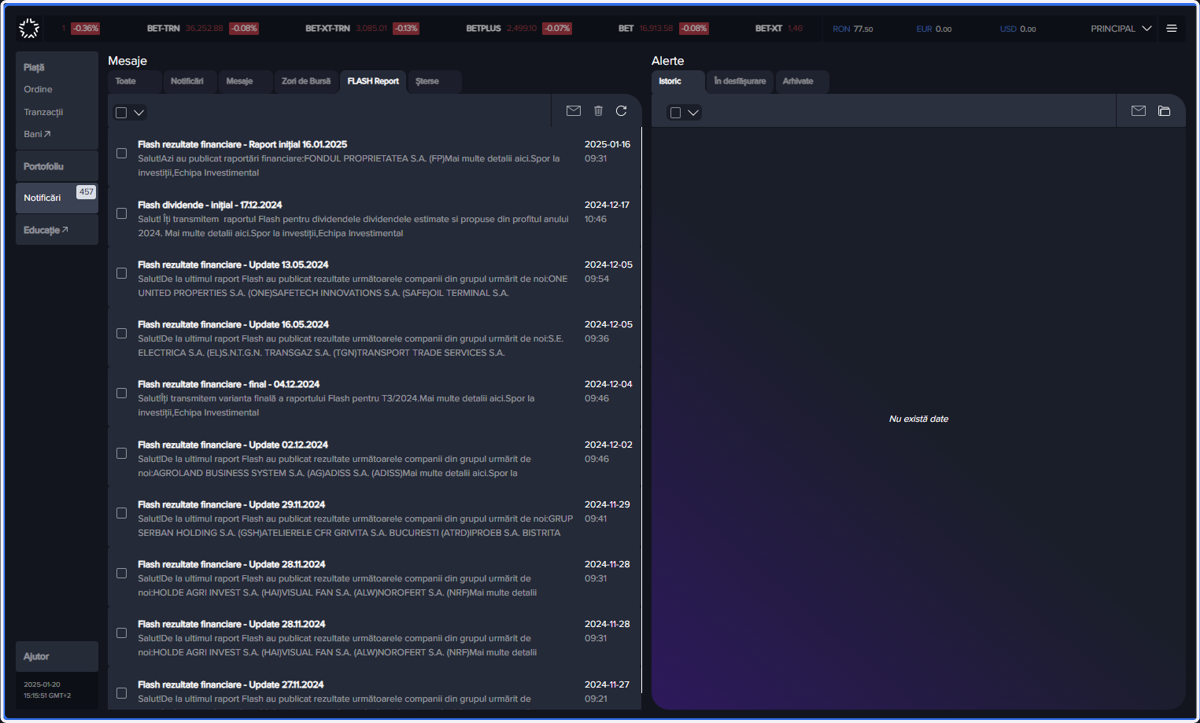The image size is (1200, 723).
Task: Open the hamburger menu at top right
Action: (x=1171, y=29)
